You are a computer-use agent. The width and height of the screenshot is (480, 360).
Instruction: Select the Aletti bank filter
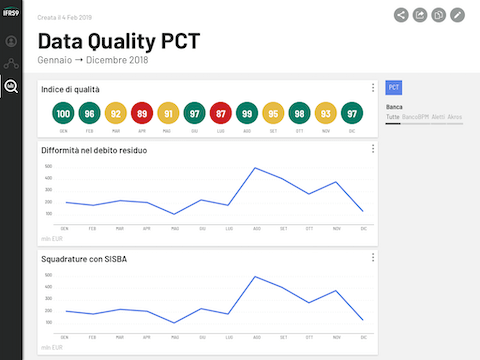pyautogui.click(x=438, y=117)
